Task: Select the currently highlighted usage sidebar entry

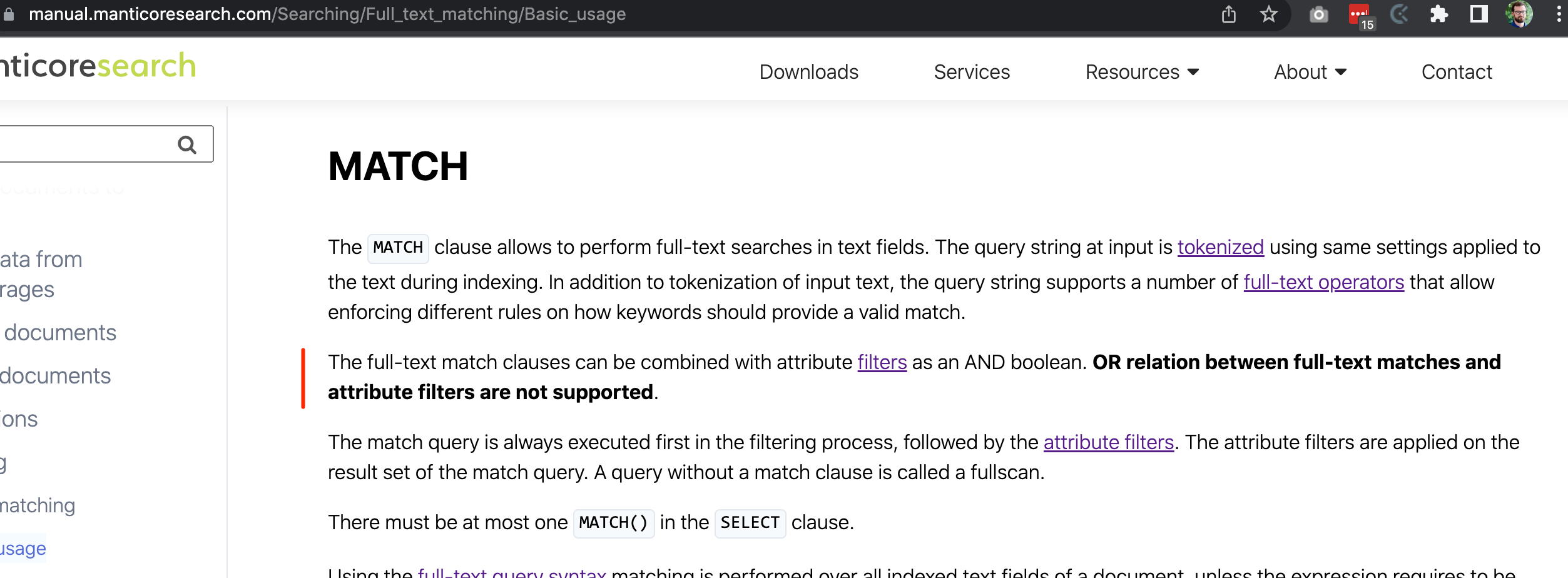Action: (x=23, y=547)
